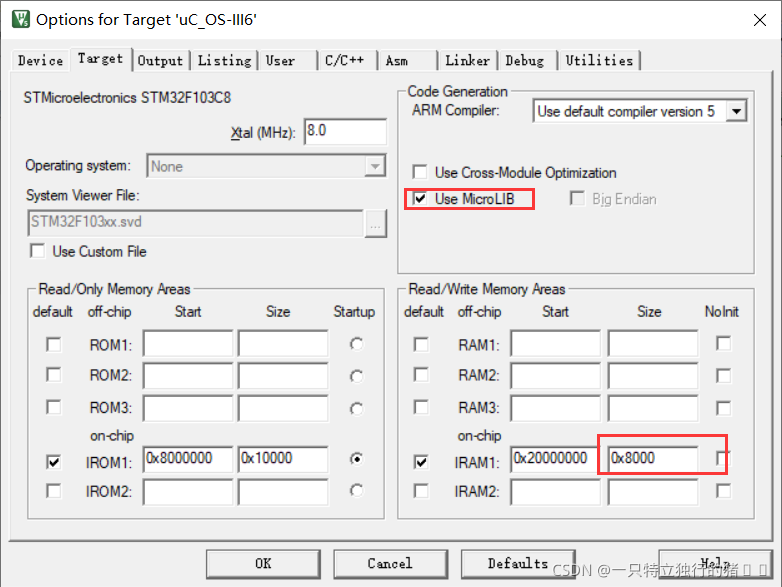Check the RAM1 default checkbox
The height and width of the screenshot is (587, 782).
(x=421, y=344)
